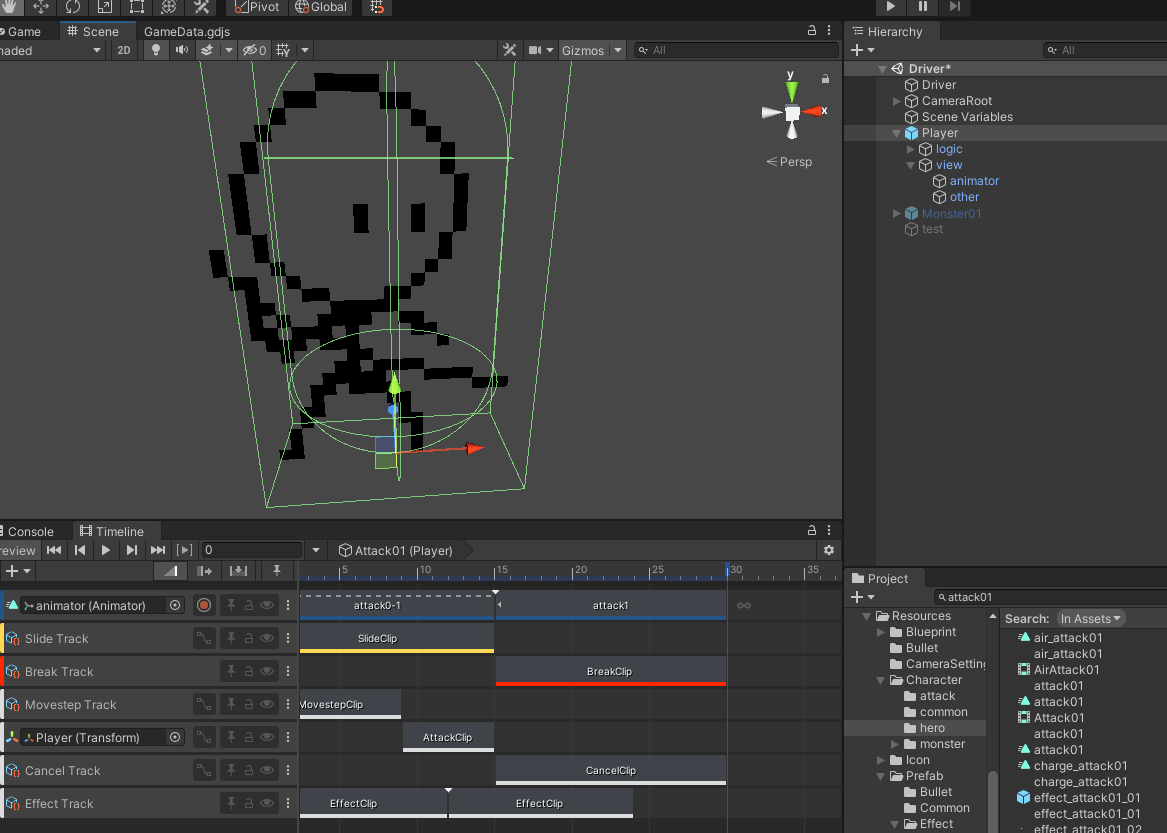Toggle Pivot handle position button
Screen dimensions: 1167x833
(x=257, y=7)
